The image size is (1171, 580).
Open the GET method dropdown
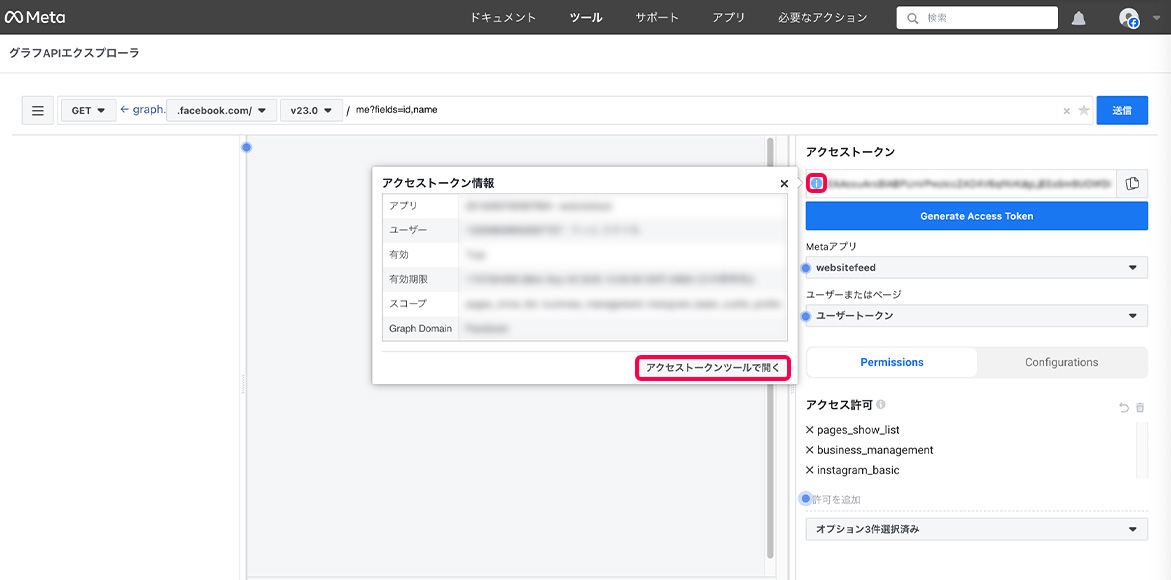click(x=88, y=110)
